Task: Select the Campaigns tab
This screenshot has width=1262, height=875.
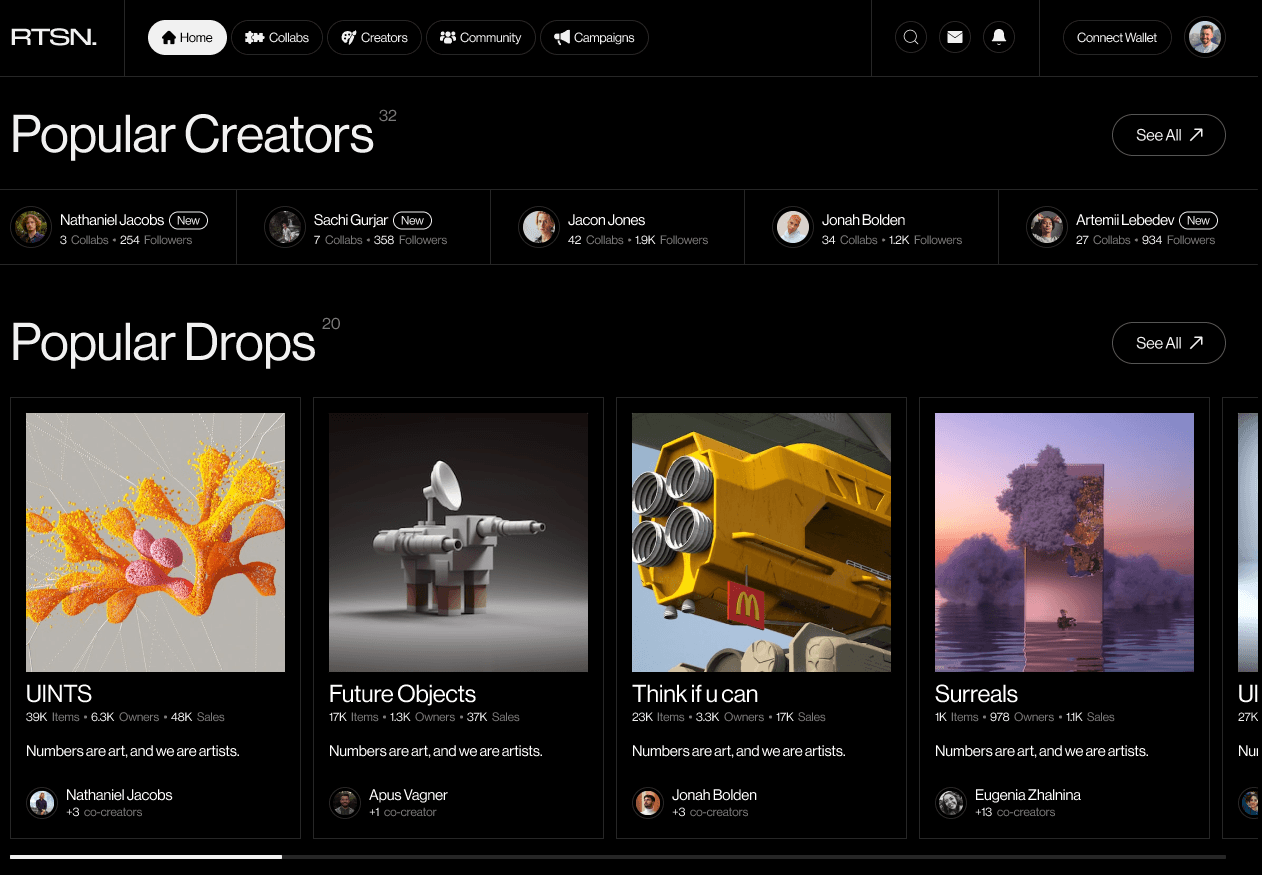Action: click(594, 38)
